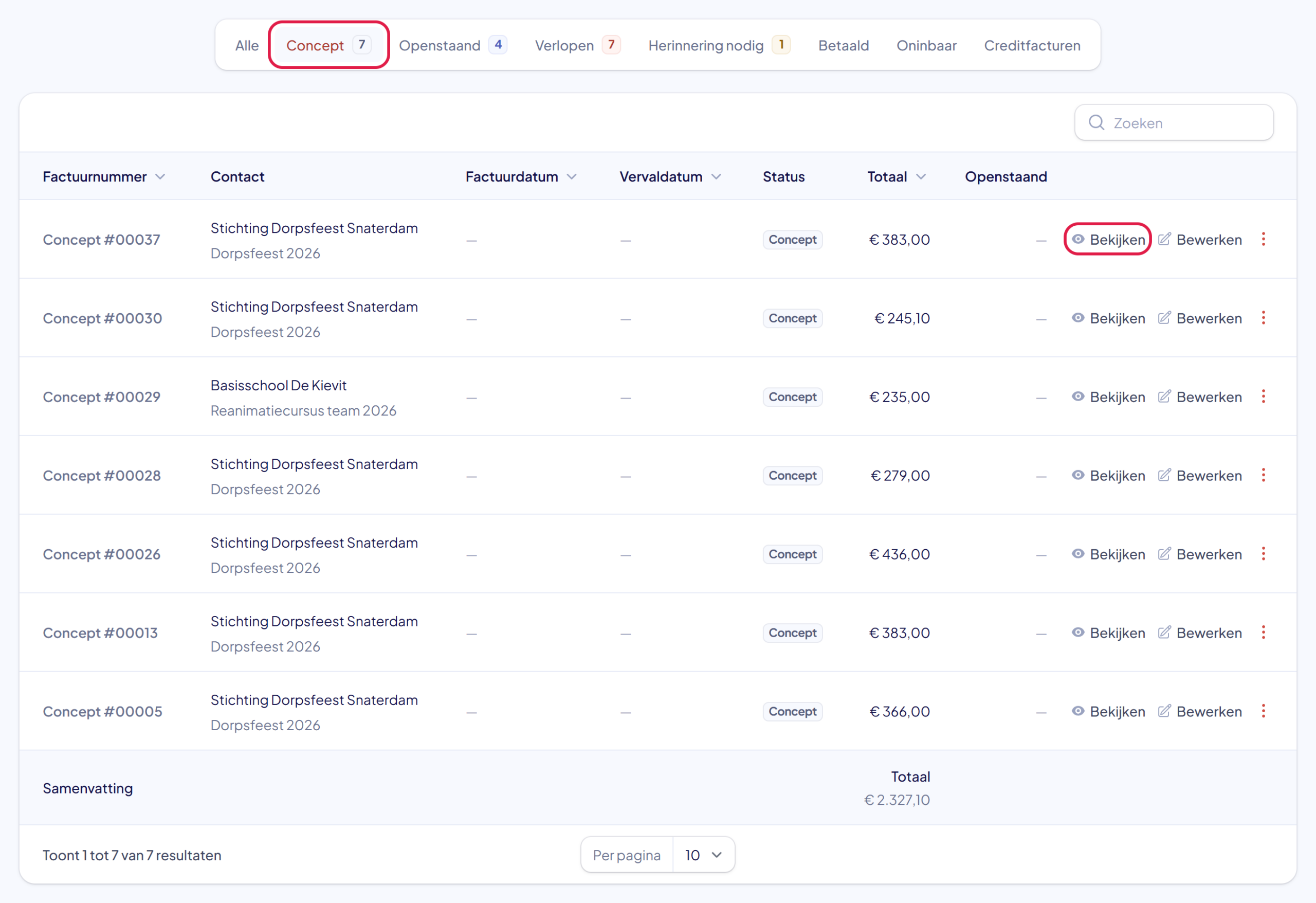The height and width of the screenshot is (903, 1316).
Task: Open the three-dot menu for Concept #00005
Action: click(1263, 711)
